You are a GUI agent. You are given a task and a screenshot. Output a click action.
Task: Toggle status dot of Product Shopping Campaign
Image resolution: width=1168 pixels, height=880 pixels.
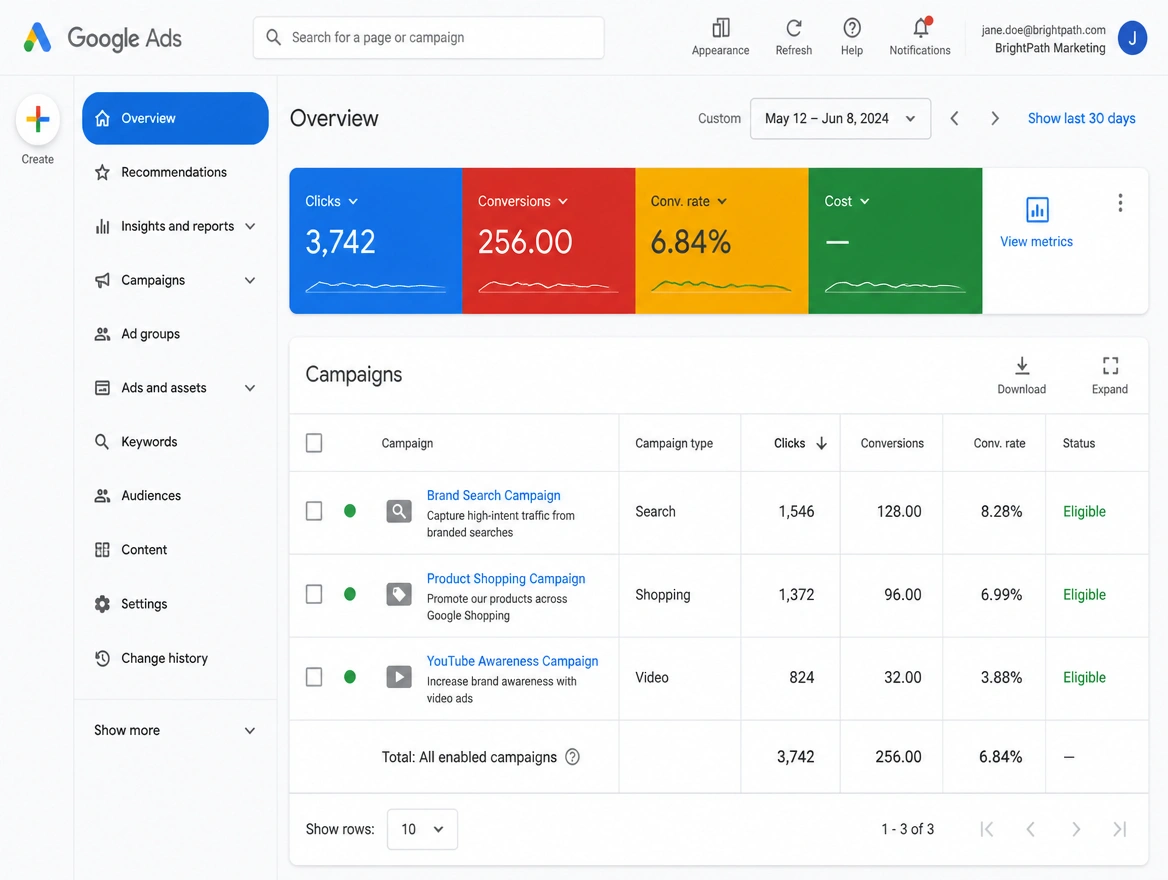[349, 594]
